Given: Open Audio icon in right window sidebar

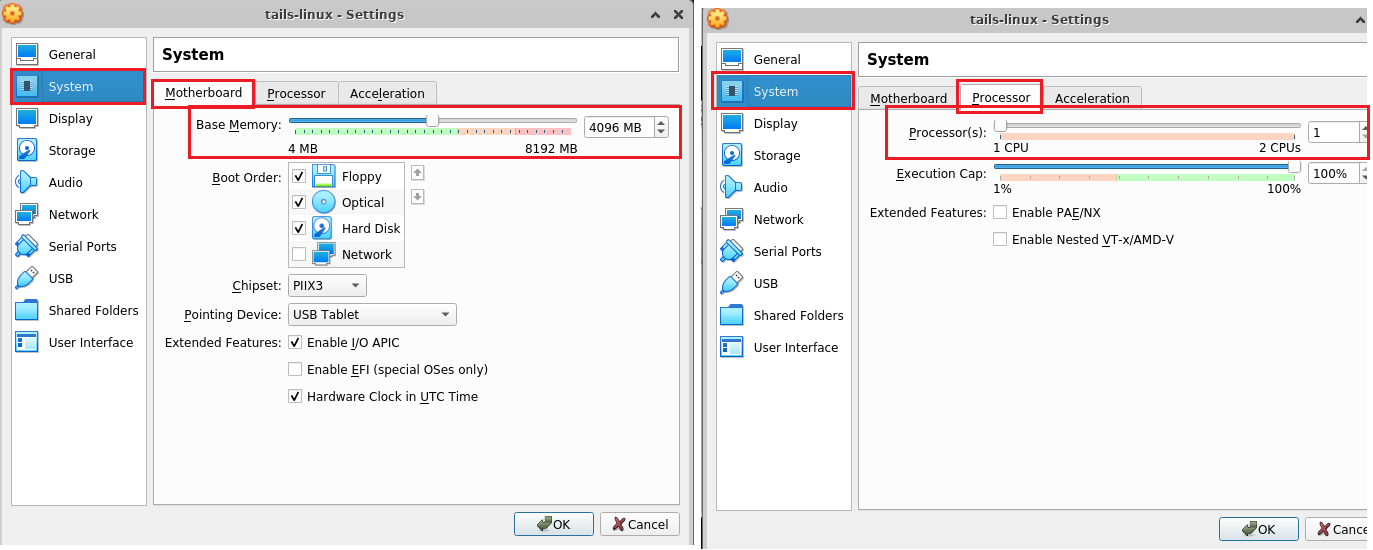Looking at the screenshot, I should 733,187.
